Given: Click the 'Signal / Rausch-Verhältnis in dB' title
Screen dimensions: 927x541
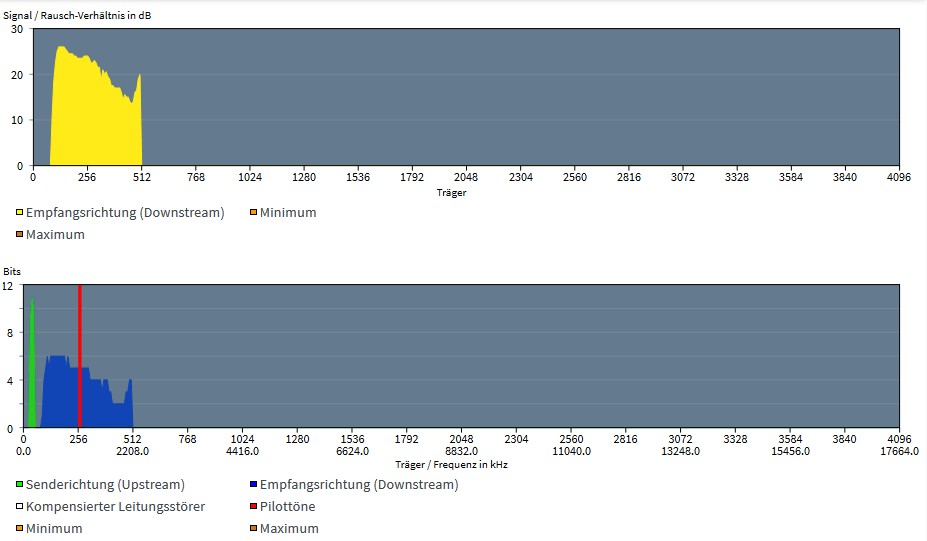Looking at the screenshot, I should pos(78,17).
